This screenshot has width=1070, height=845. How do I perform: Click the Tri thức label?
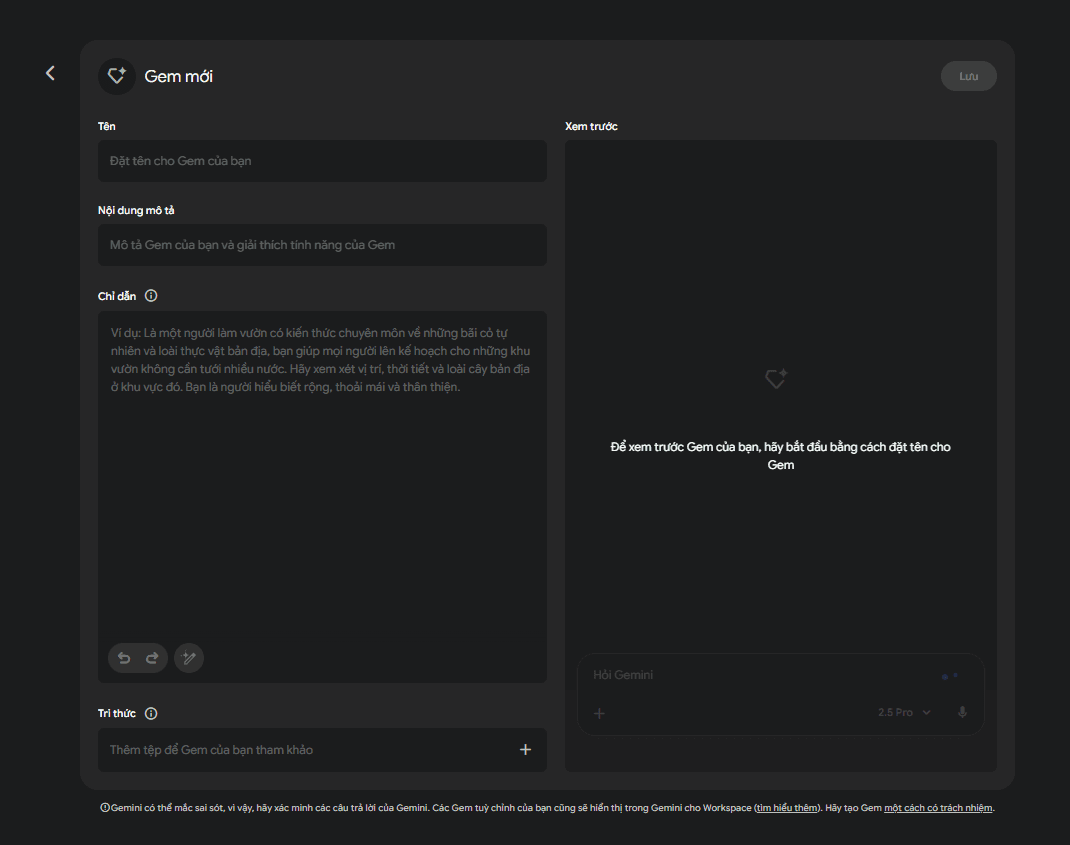coord(117,713)
